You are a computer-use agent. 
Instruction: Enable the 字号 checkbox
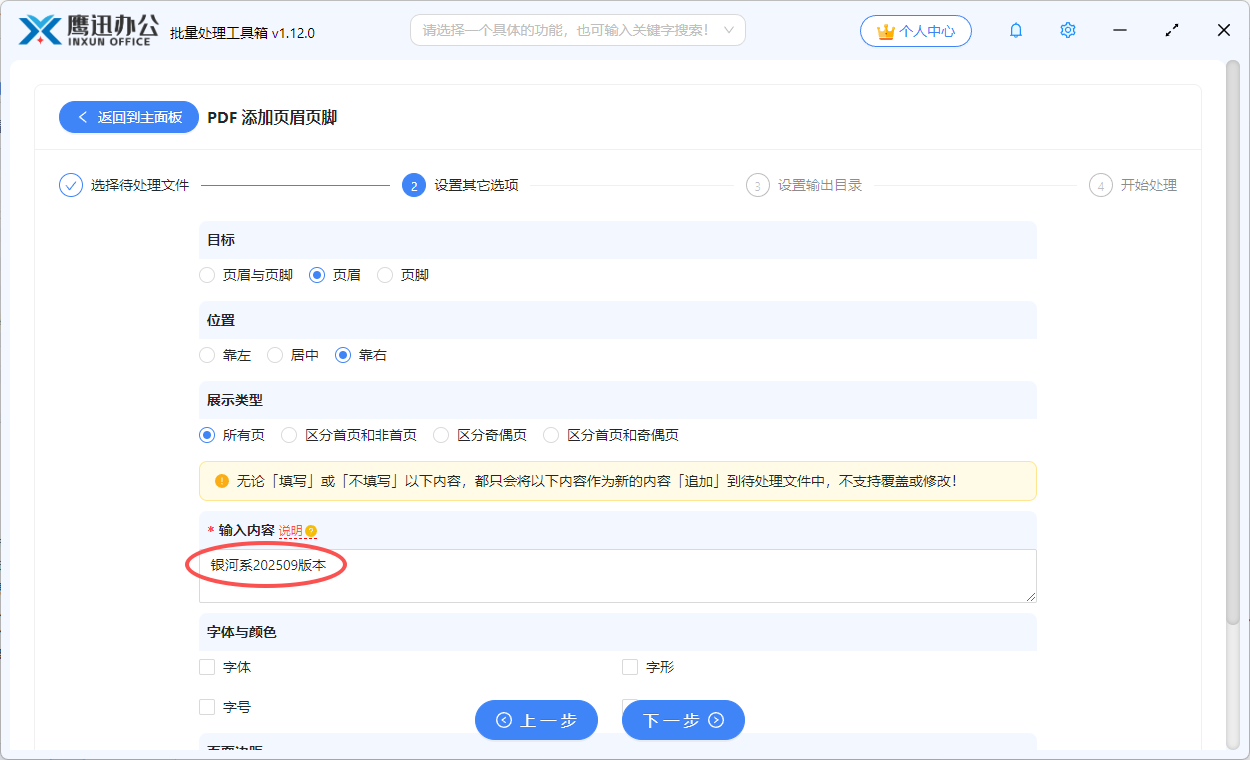click(207, 706)
